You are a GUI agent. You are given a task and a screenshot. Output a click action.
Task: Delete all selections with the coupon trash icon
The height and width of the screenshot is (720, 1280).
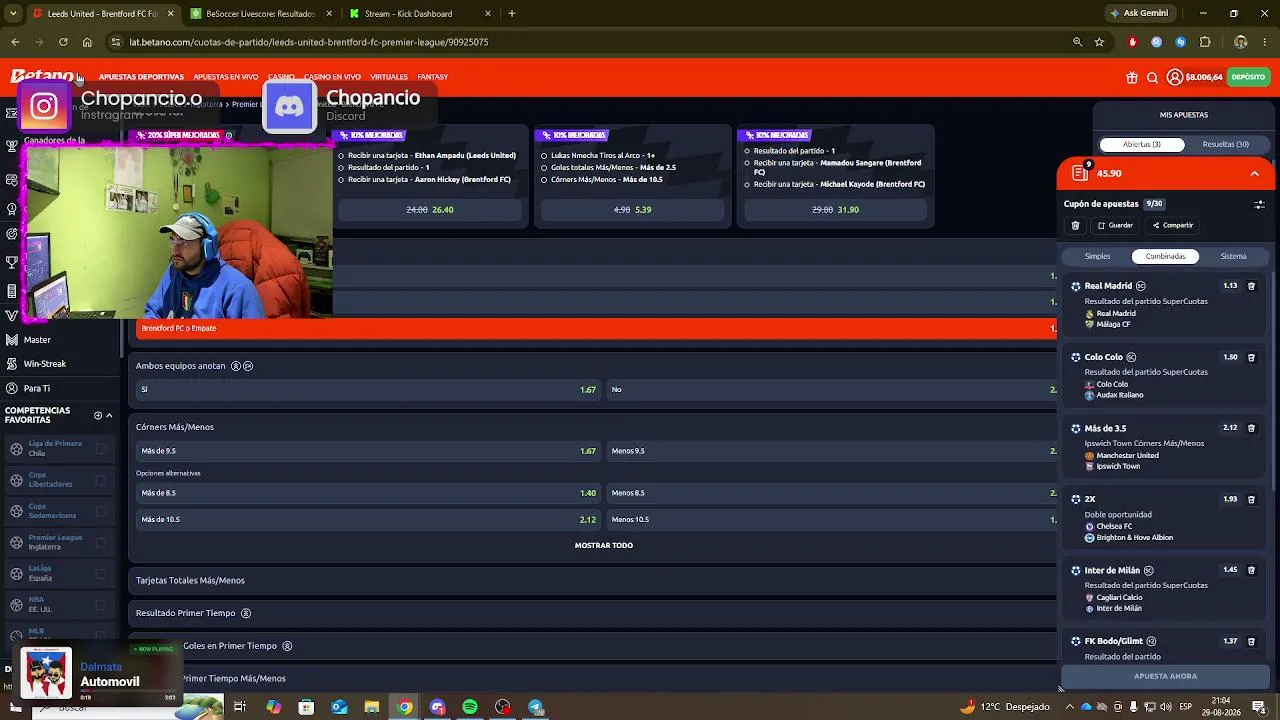(1075, 226)
